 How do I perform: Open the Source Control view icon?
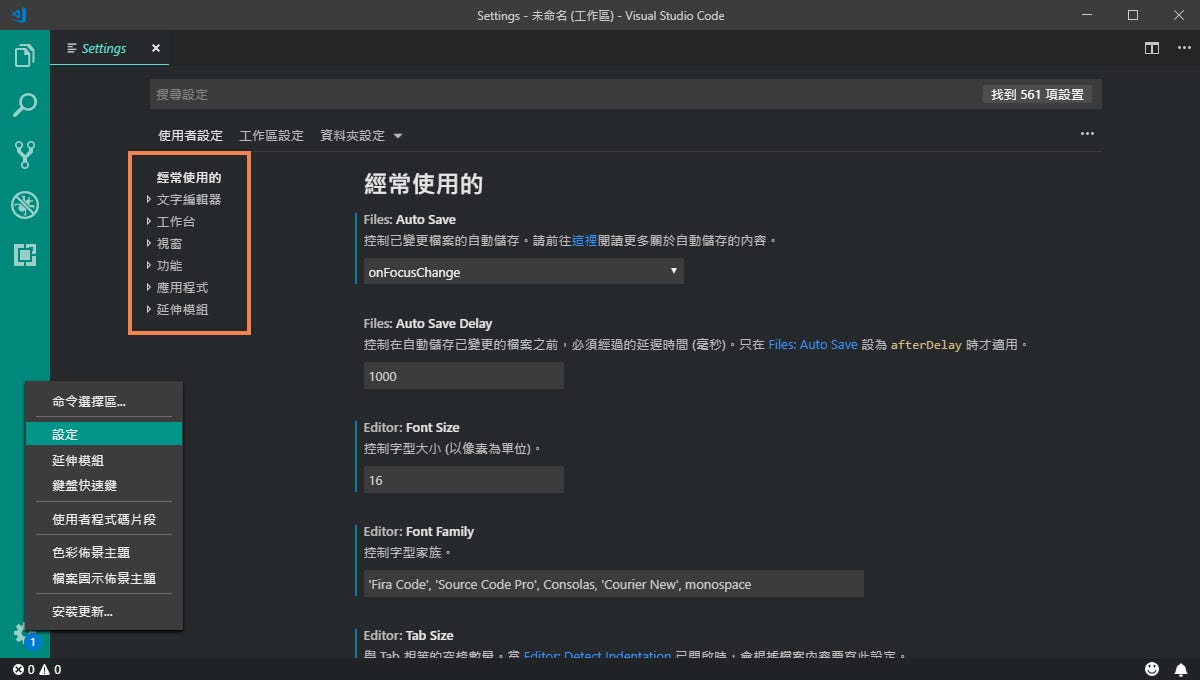(x=25, y=154)
